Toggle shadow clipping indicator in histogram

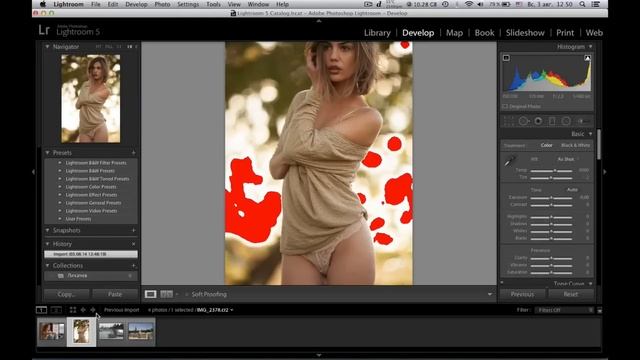(x=506, y=58)
